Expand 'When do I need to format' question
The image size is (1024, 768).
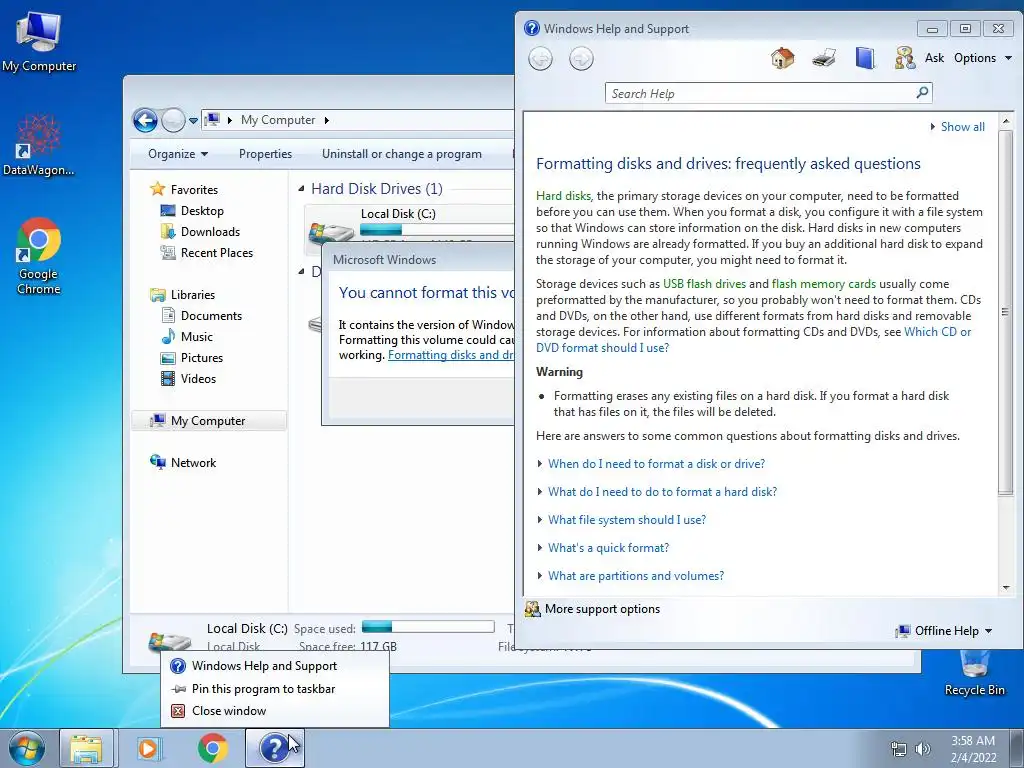click(656, 464)
